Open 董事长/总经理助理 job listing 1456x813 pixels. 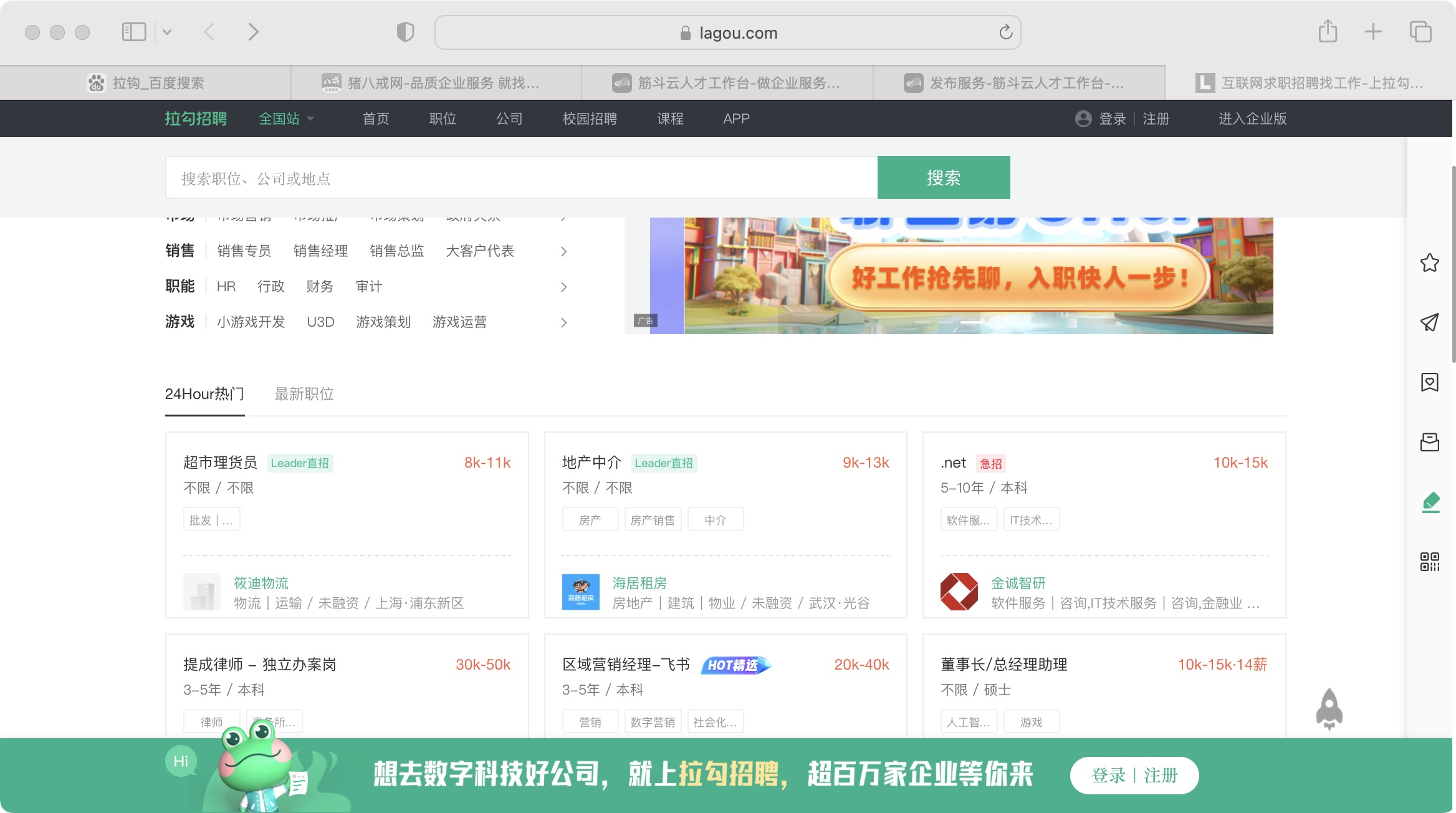pos(1004,665)
